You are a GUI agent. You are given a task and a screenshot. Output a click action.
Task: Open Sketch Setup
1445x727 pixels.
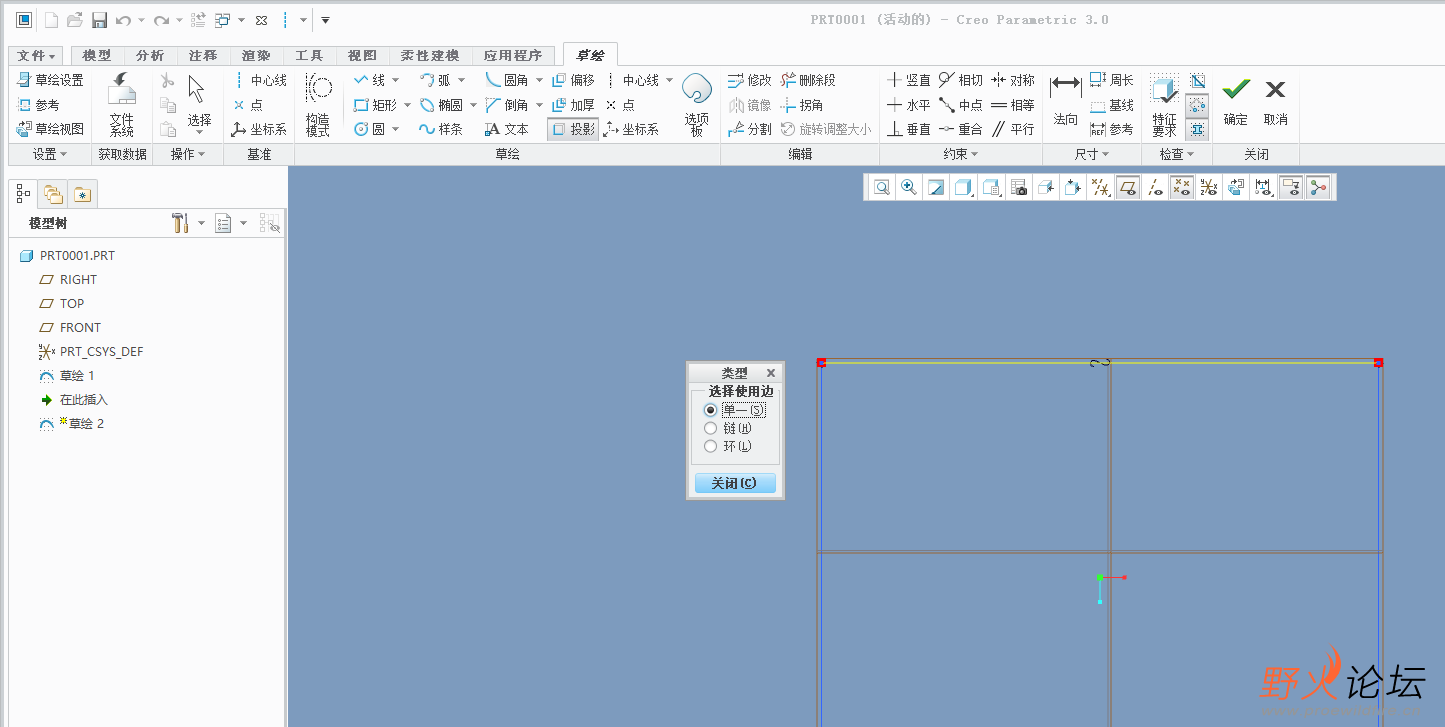tap(51, 80)
